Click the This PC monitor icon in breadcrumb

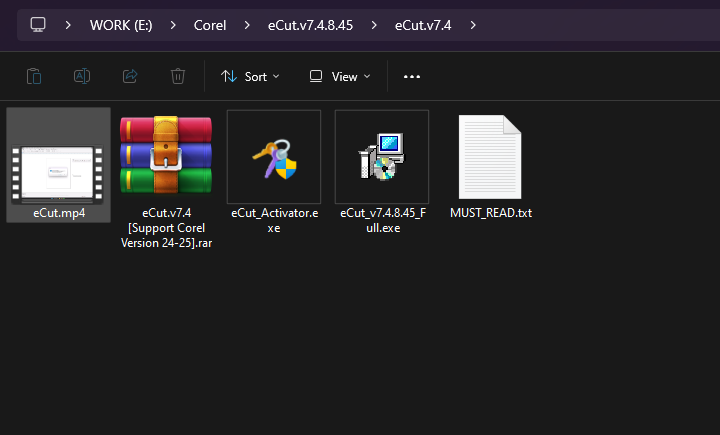pyautogui.click(x=38, y=25)
